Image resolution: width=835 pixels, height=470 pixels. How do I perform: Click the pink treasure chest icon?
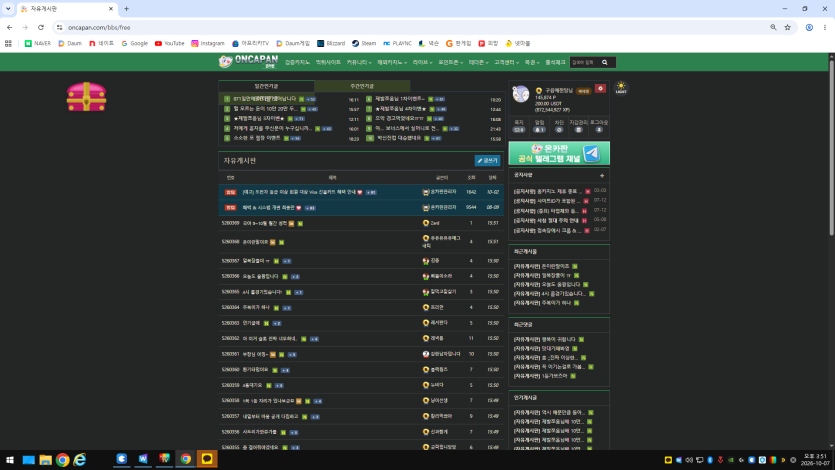(86, 97)
